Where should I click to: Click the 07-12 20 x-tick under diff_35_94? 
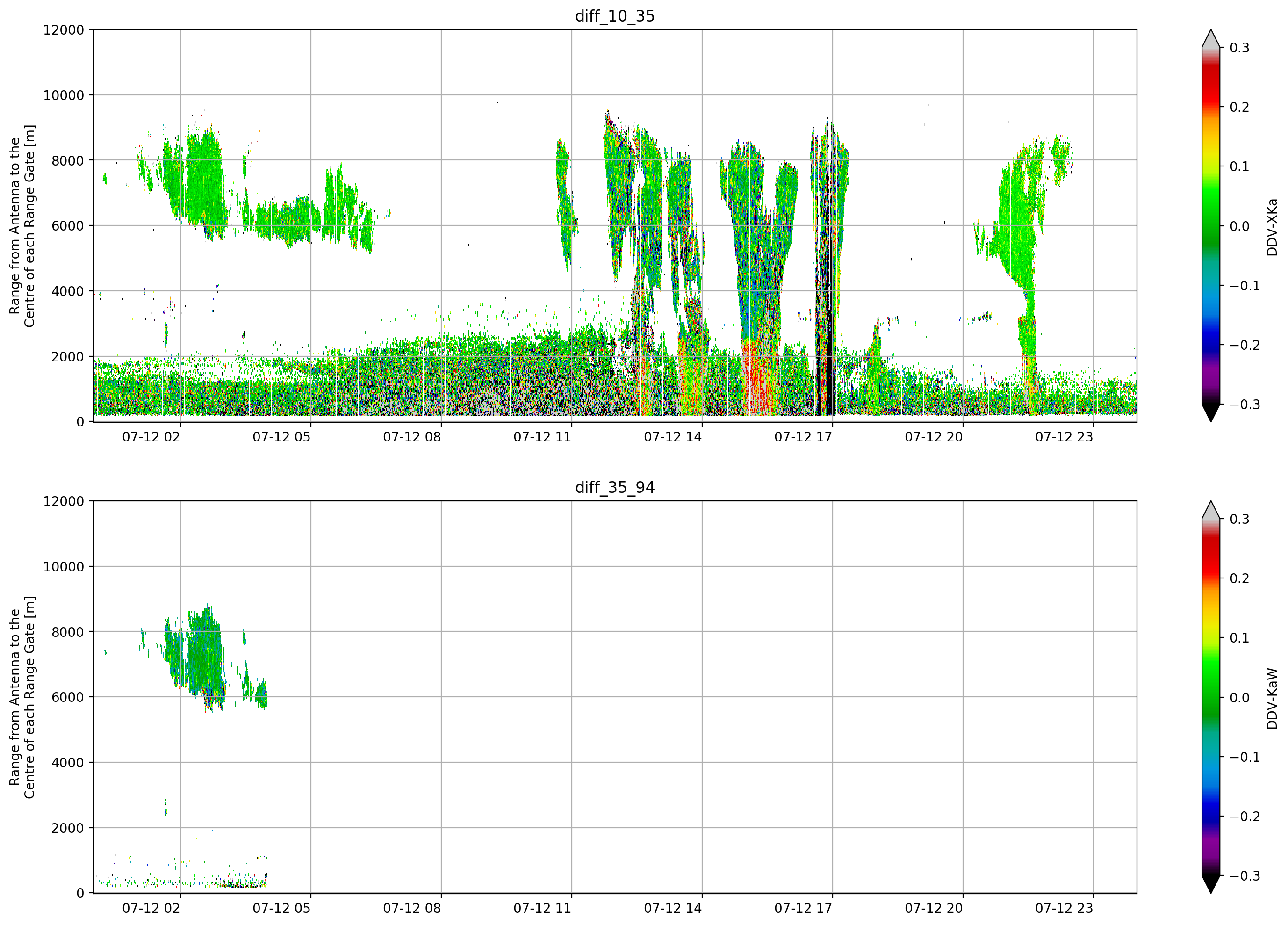click(934, 909)
